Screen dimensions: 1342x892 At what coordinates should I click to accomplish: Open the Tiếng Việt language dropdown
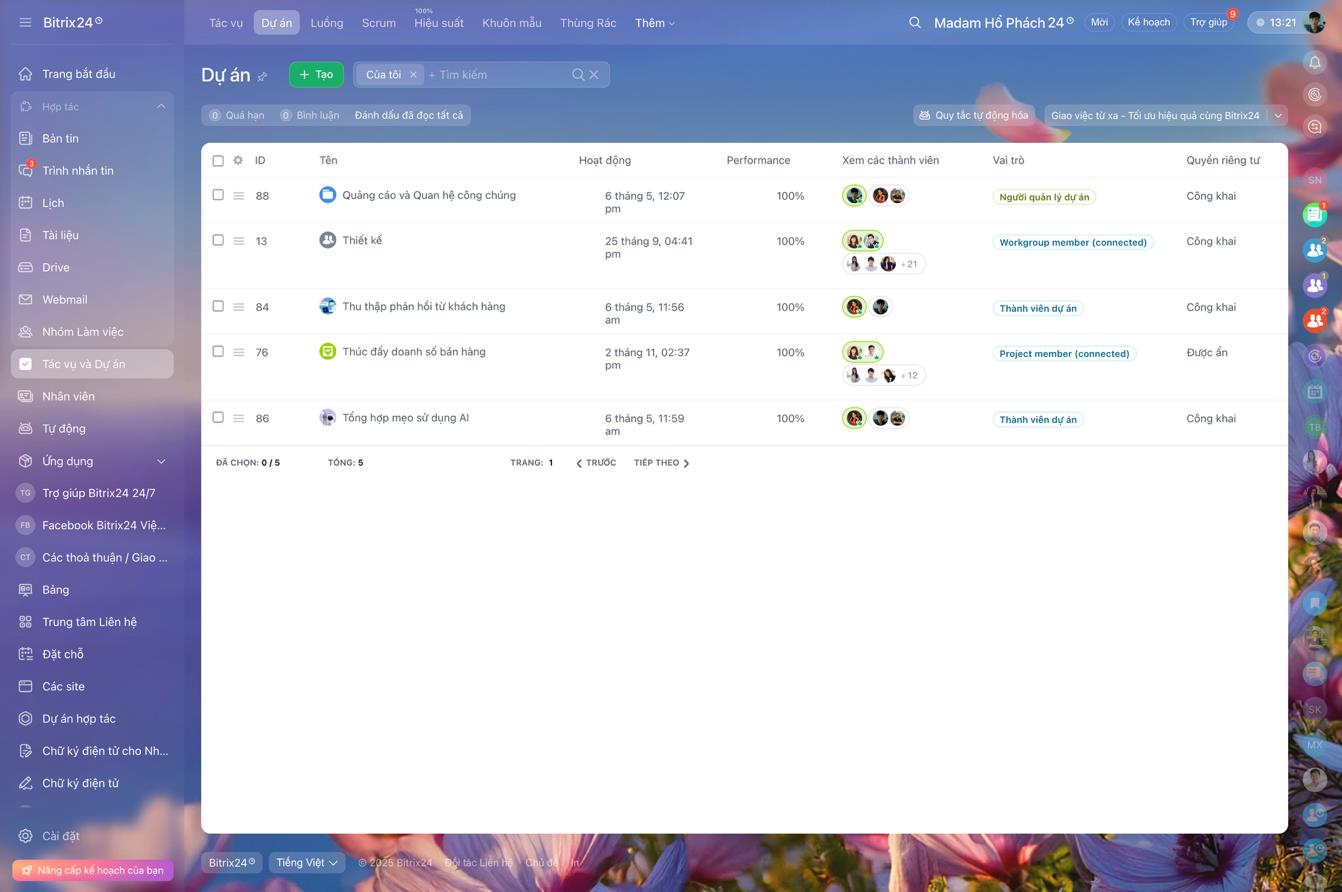pos(306,862)
